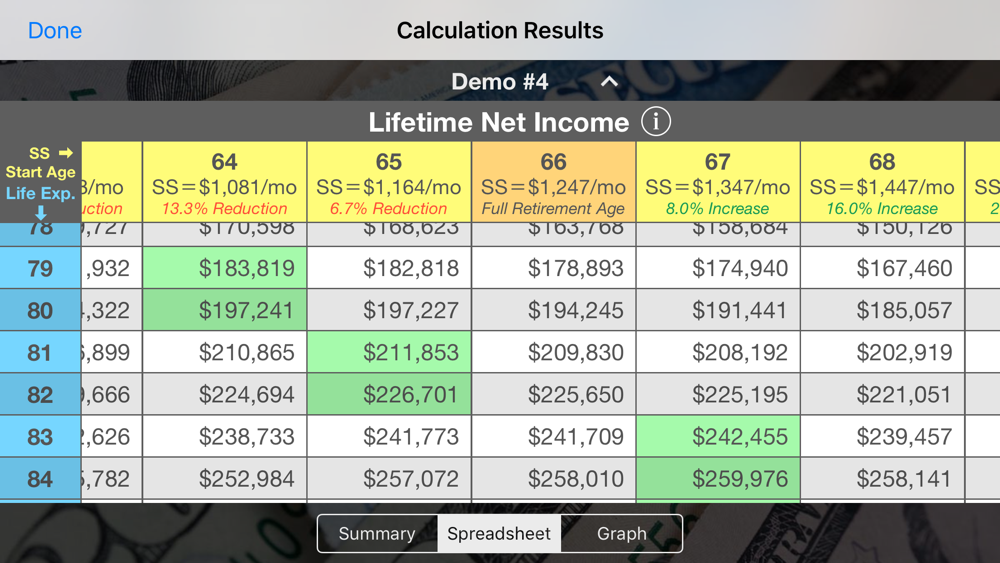Click the green highlighted $259,976 cell
The image size is (1000, 563).
tap(717, 478)
